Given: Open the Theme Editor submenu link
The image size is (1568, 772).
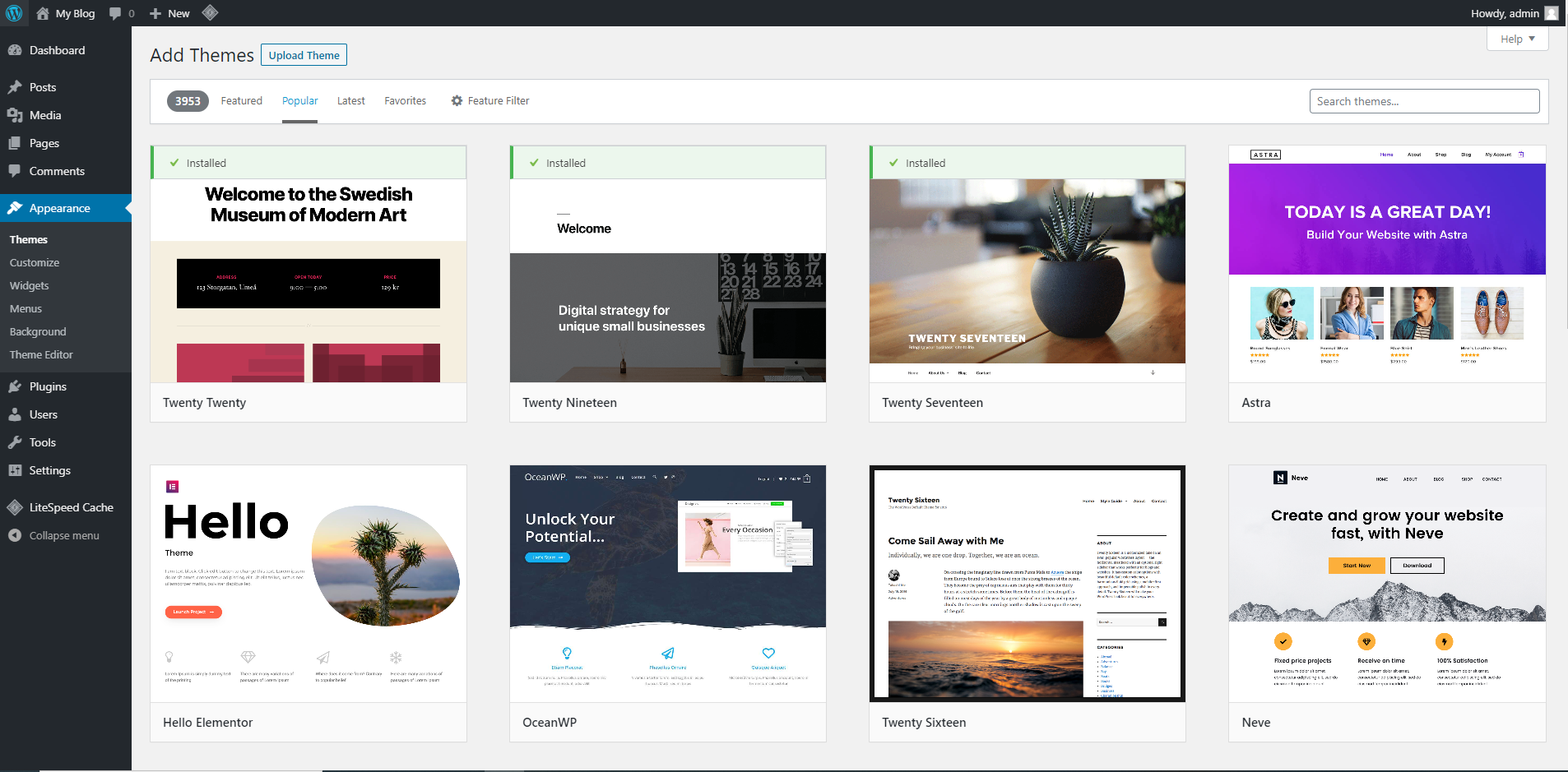Looking at the screenshot, I should pyautogui.click(x=41, y=354).
